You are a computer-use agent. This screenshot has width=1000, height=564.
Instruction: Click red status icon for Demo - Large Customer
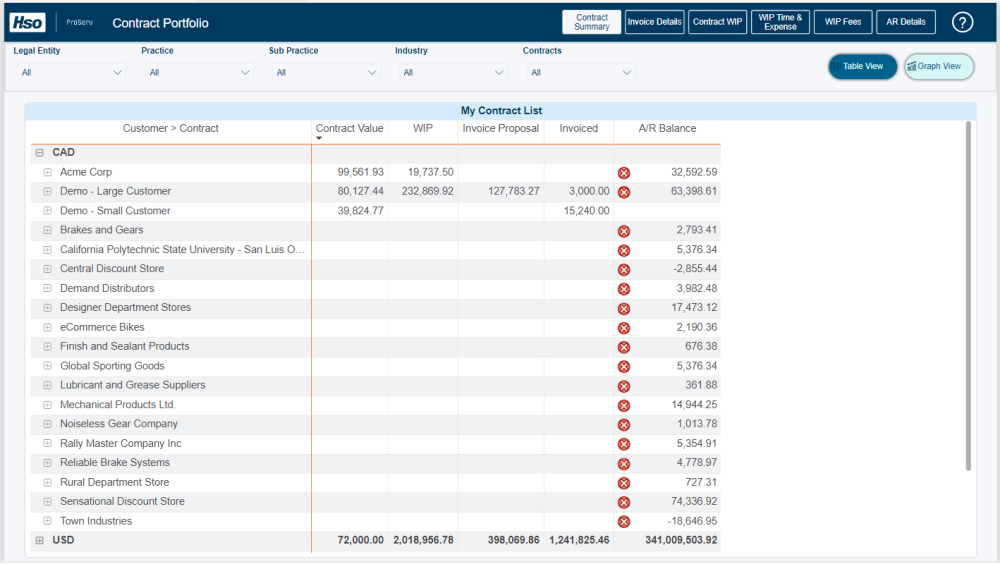(624, 192)
